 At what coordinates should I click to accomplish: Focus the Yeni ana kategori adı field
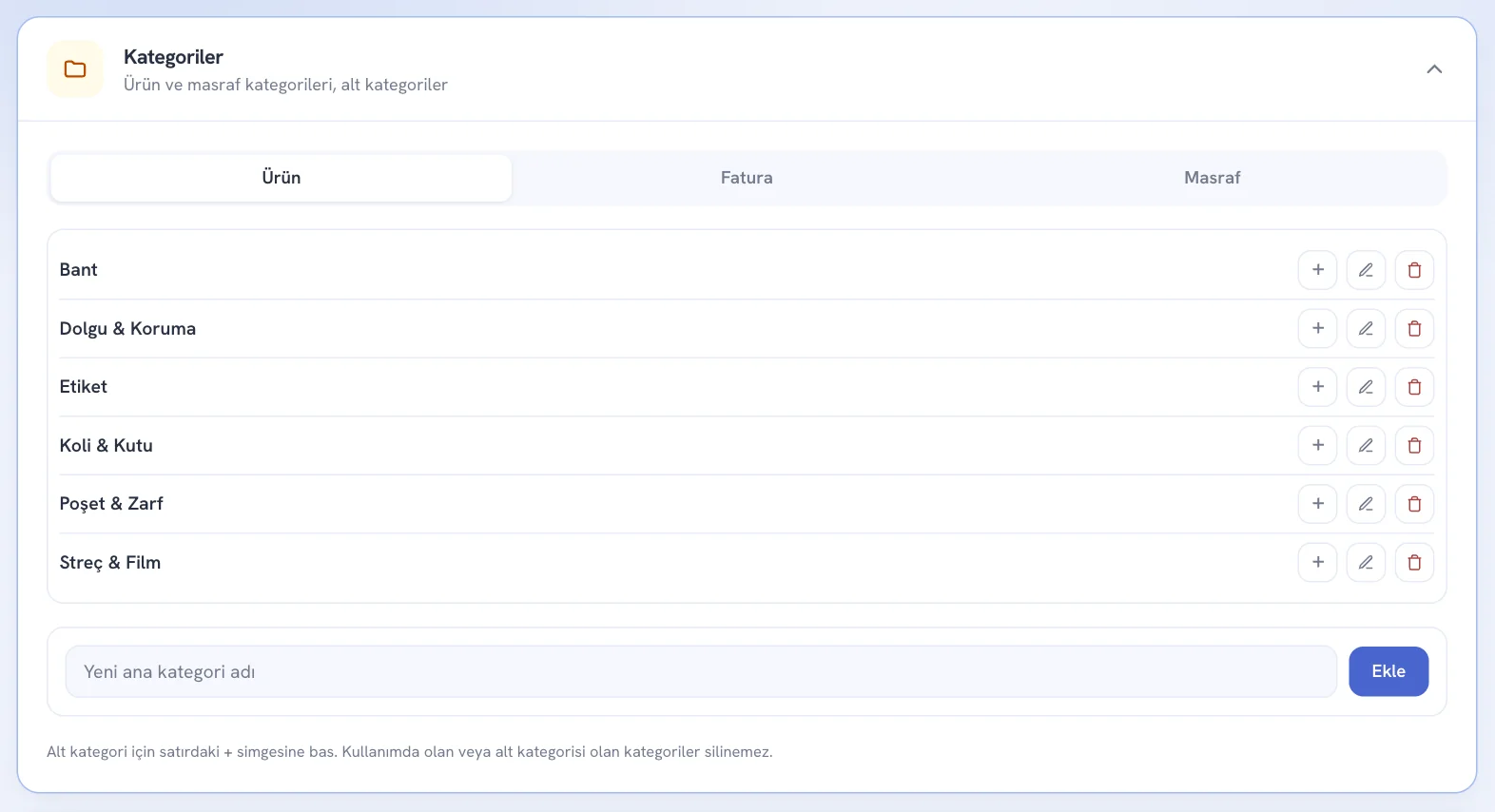point(701,671)
